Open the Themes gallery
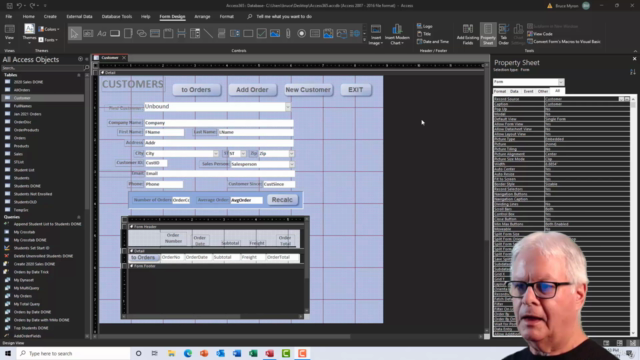The image size is (640, 360). pyautogui.click(x=29, y=33)
